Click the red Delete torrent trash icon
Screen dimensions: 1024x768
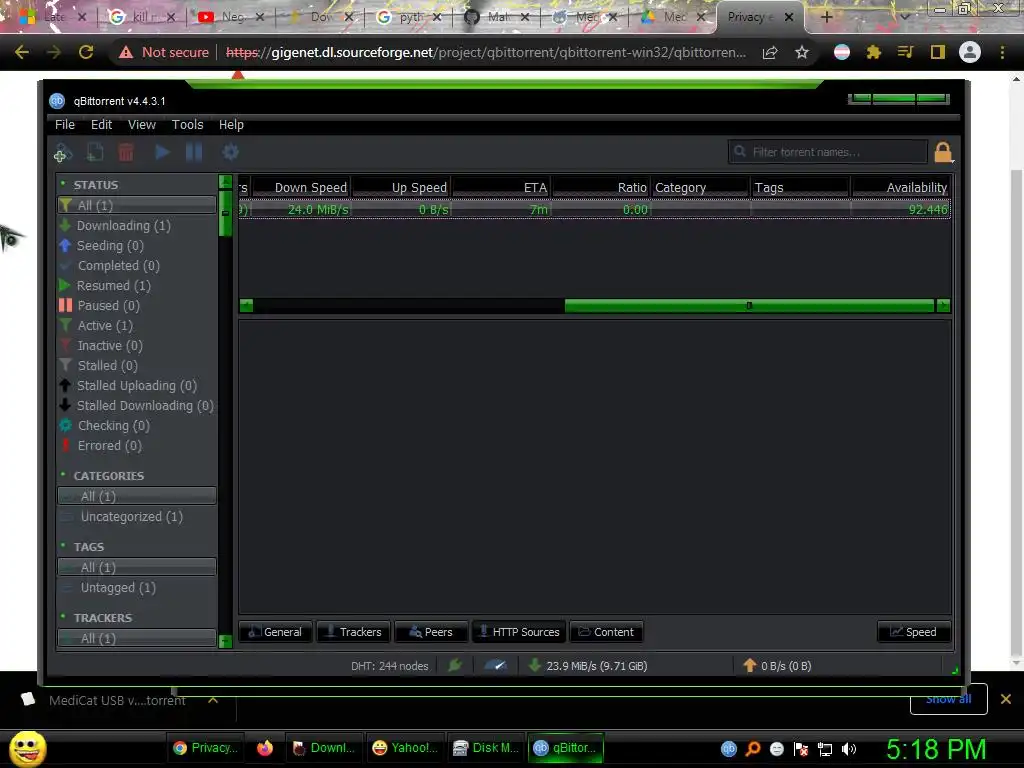point(126,153)
